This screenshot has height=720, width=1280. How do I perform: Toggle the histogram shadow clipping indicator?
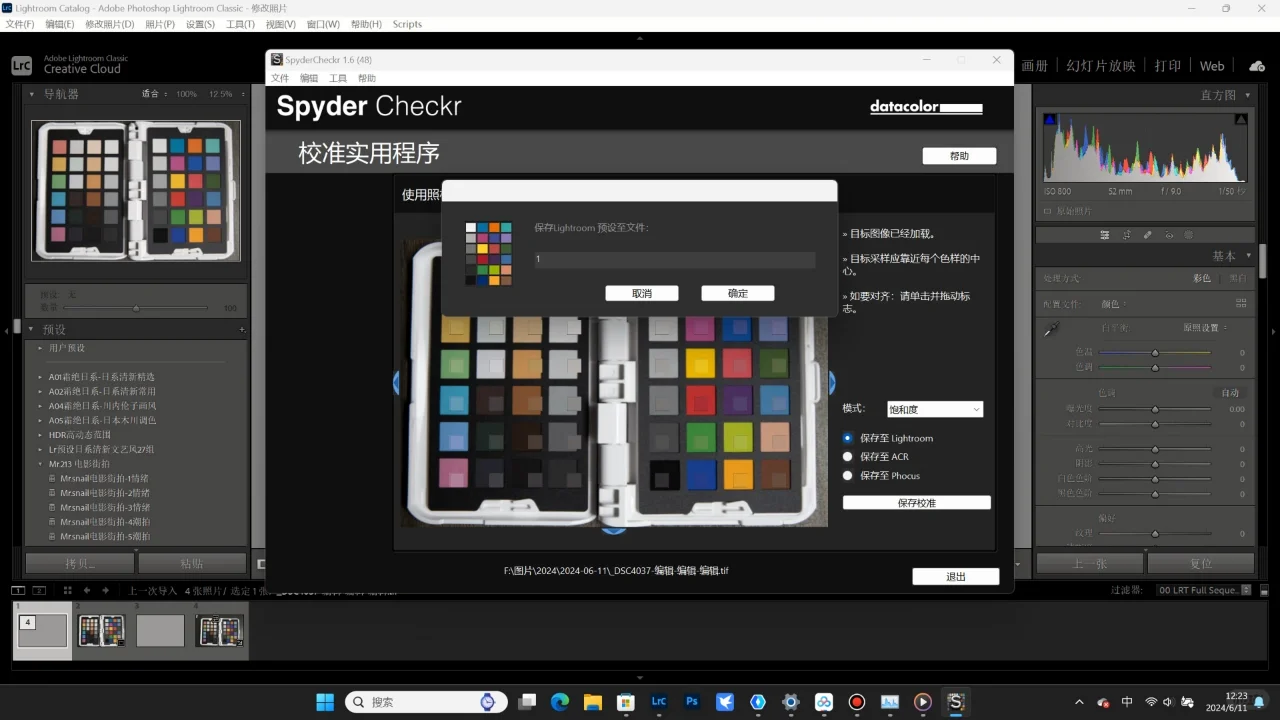point(1050,119)
